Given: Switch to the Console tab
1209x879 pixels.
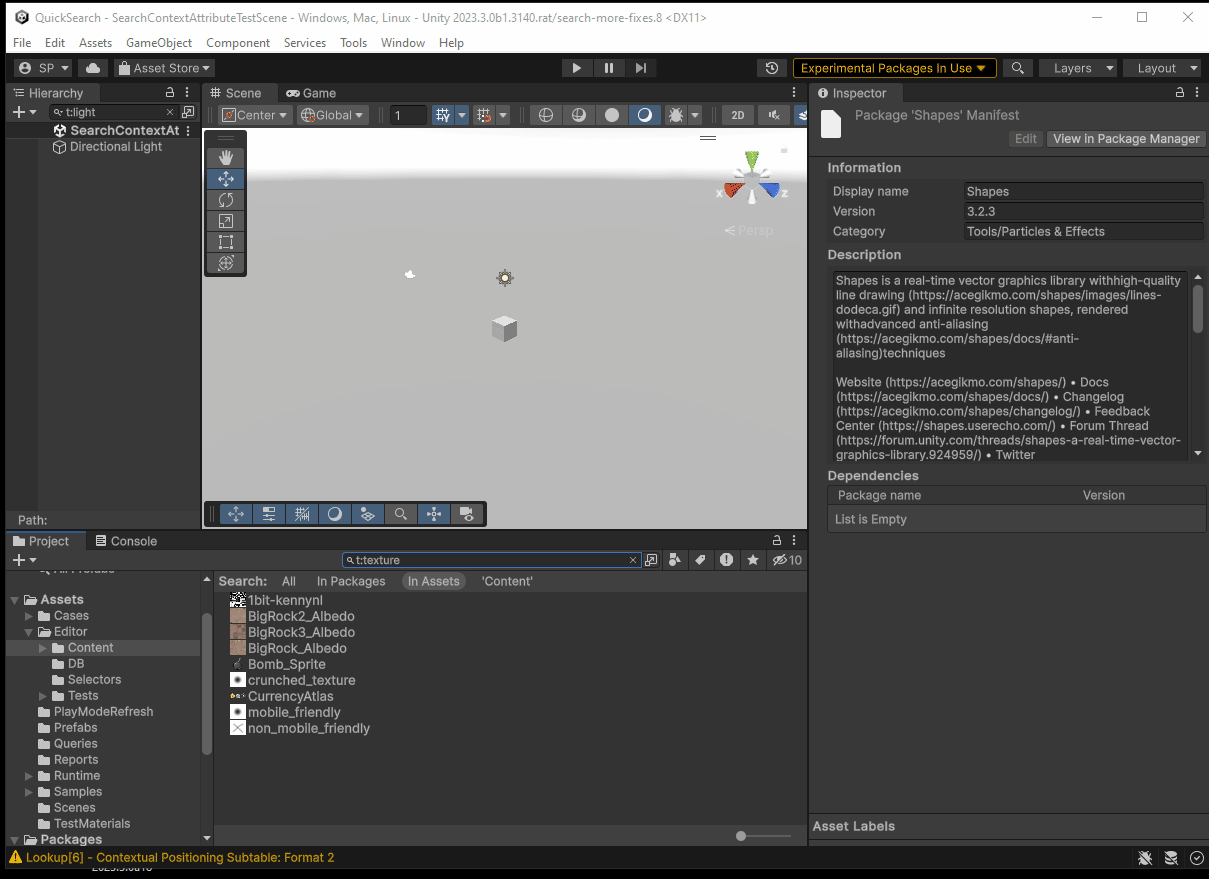Looking at the screenshot, I should (x=126, y=541).
